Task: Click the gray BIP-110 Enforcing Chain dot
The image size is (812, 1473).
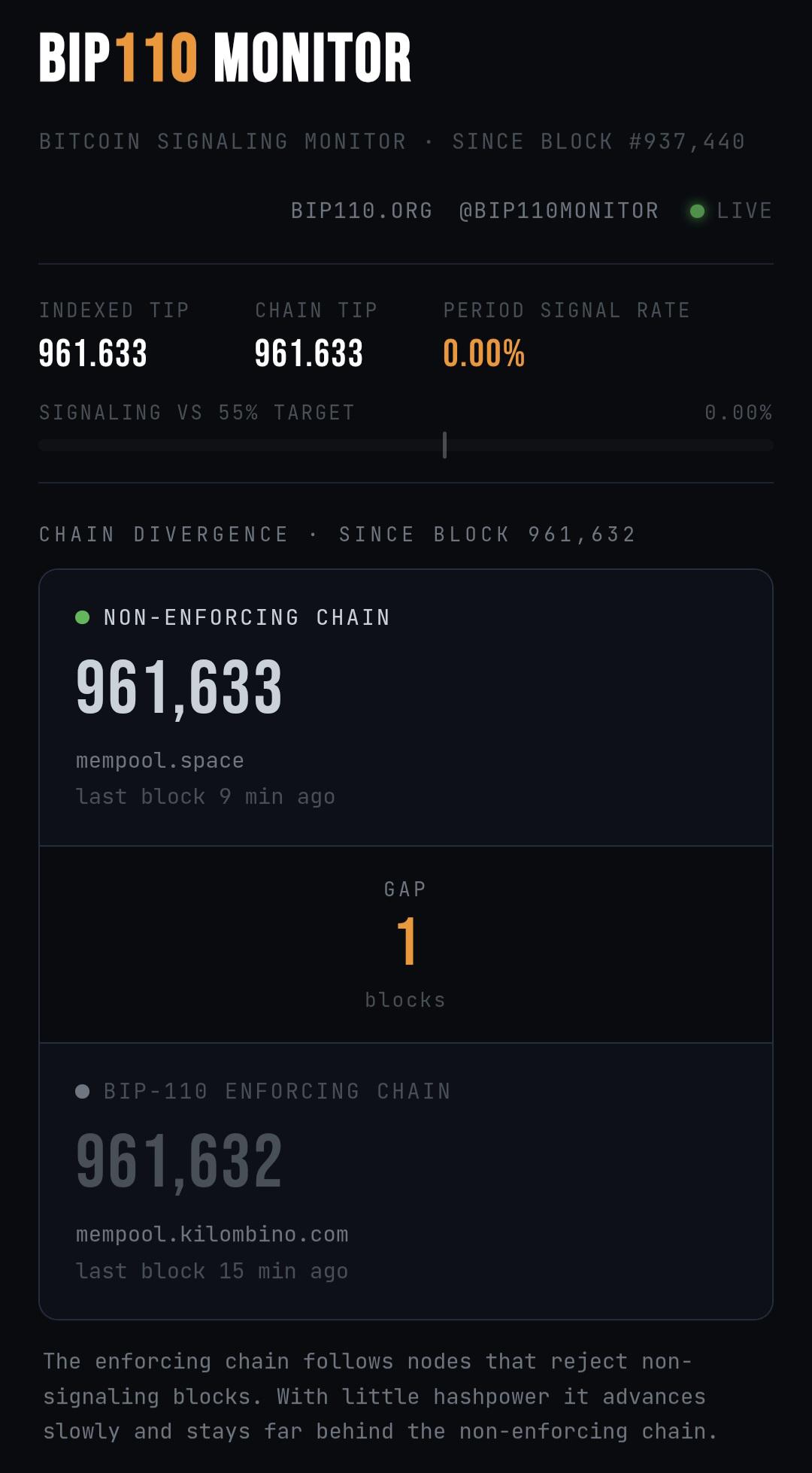Action: (x=83, y=1091)
